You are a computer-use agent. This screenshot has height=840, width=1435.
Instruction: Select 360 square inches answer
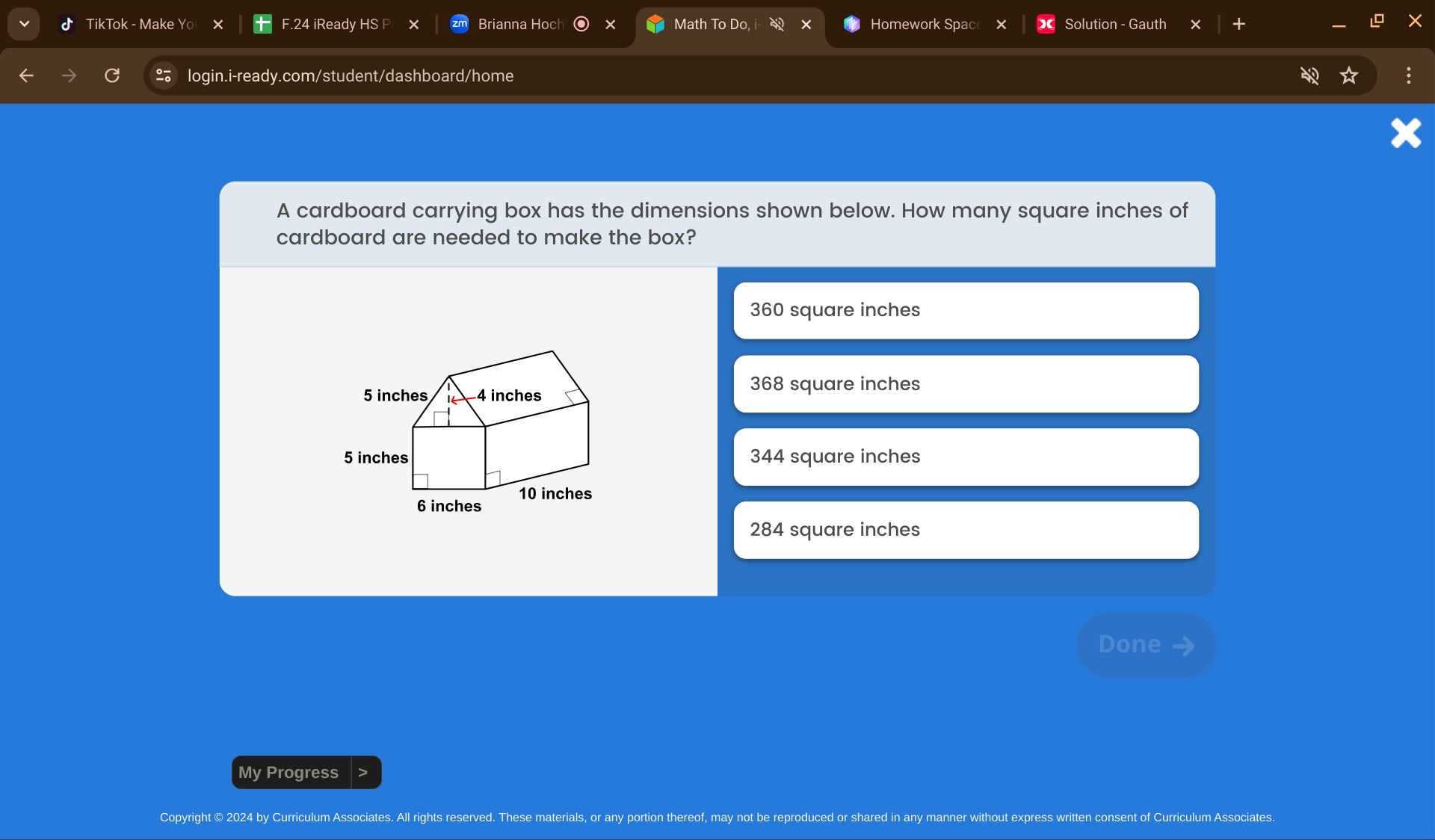[965, 309]
